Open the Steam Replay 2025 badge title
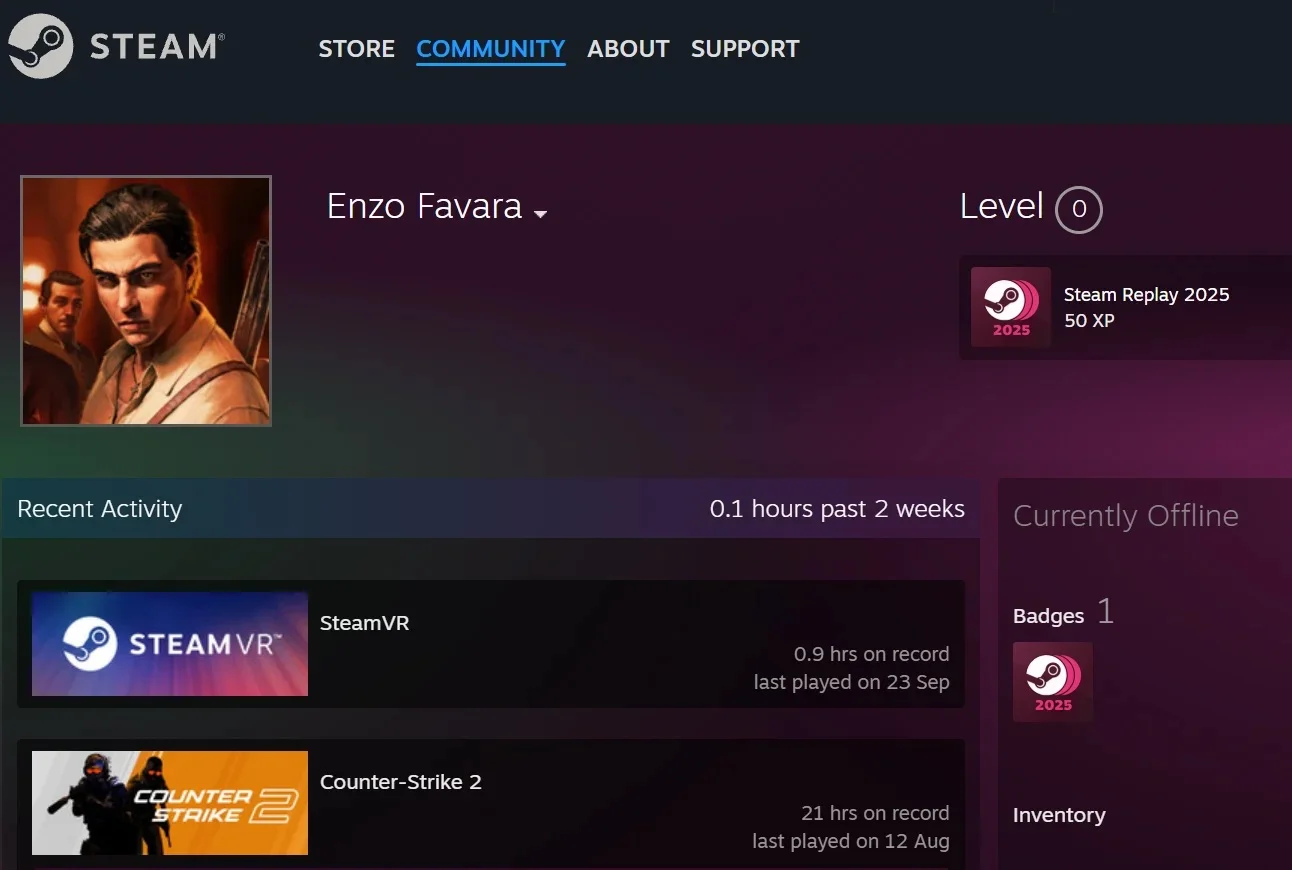1292x870 pixels. [1146, 295]
